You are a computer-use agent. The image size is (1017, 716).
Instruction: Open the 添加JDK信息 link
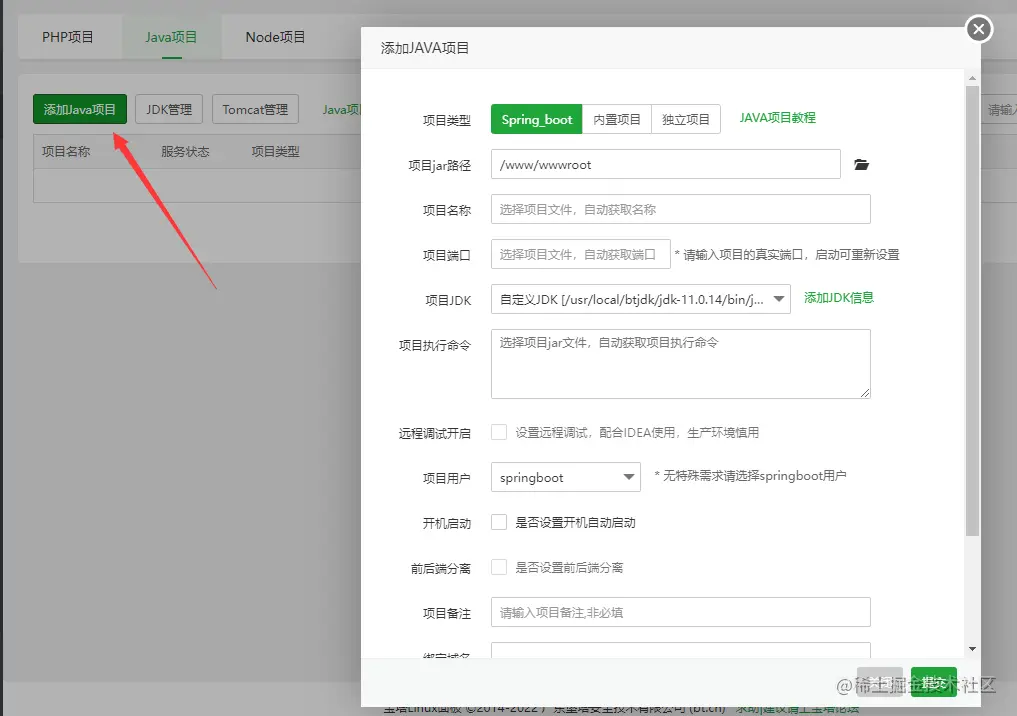(839, 298)
